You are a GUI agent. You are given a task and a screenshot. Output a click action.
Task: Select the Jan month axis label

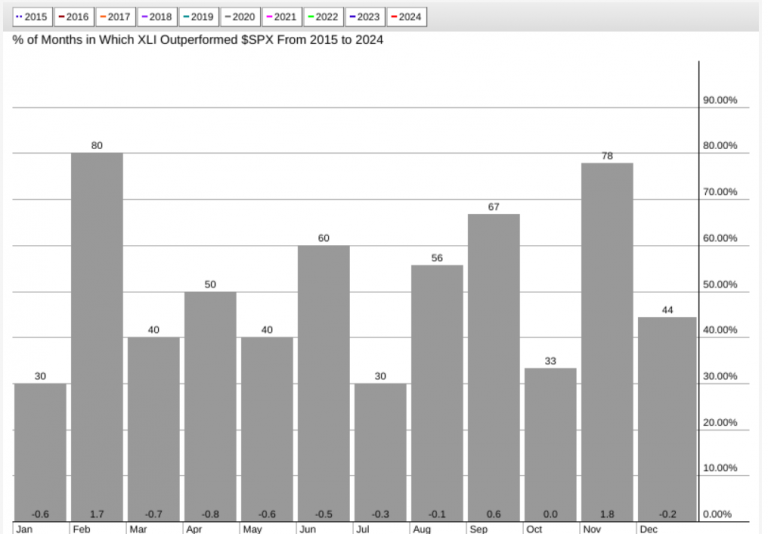(24, 529)
